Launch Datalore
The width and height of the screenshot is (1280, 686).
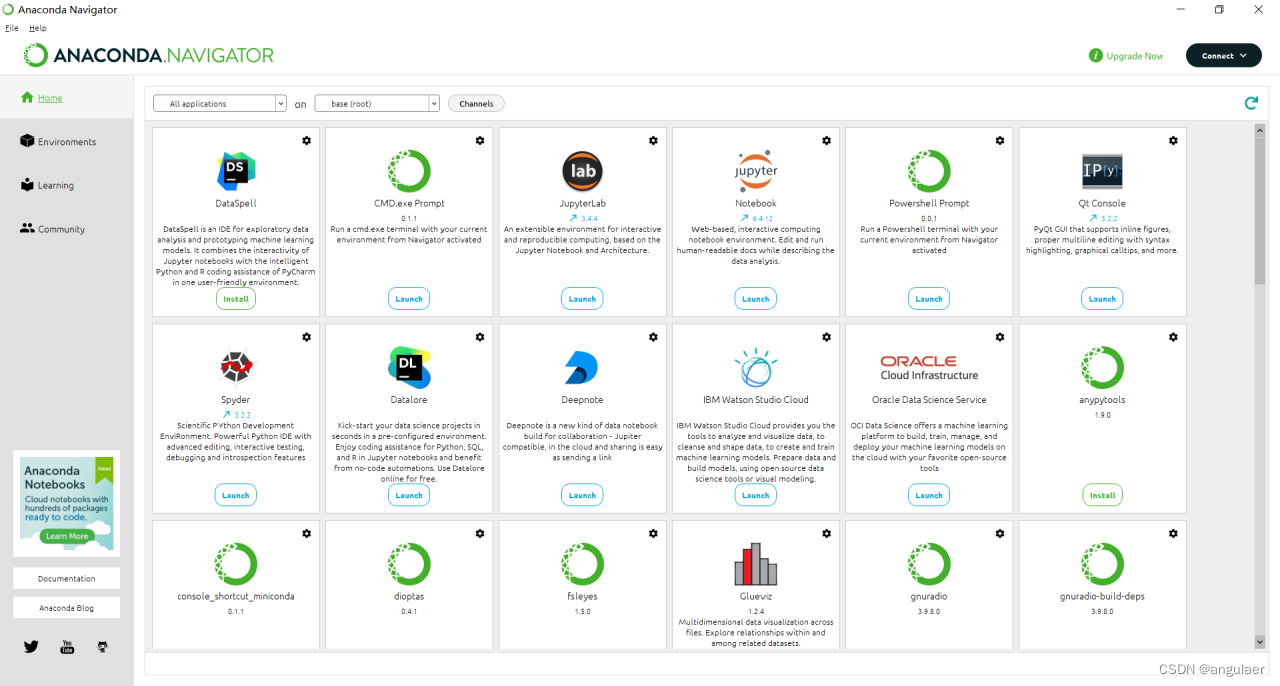pos(409,494)
